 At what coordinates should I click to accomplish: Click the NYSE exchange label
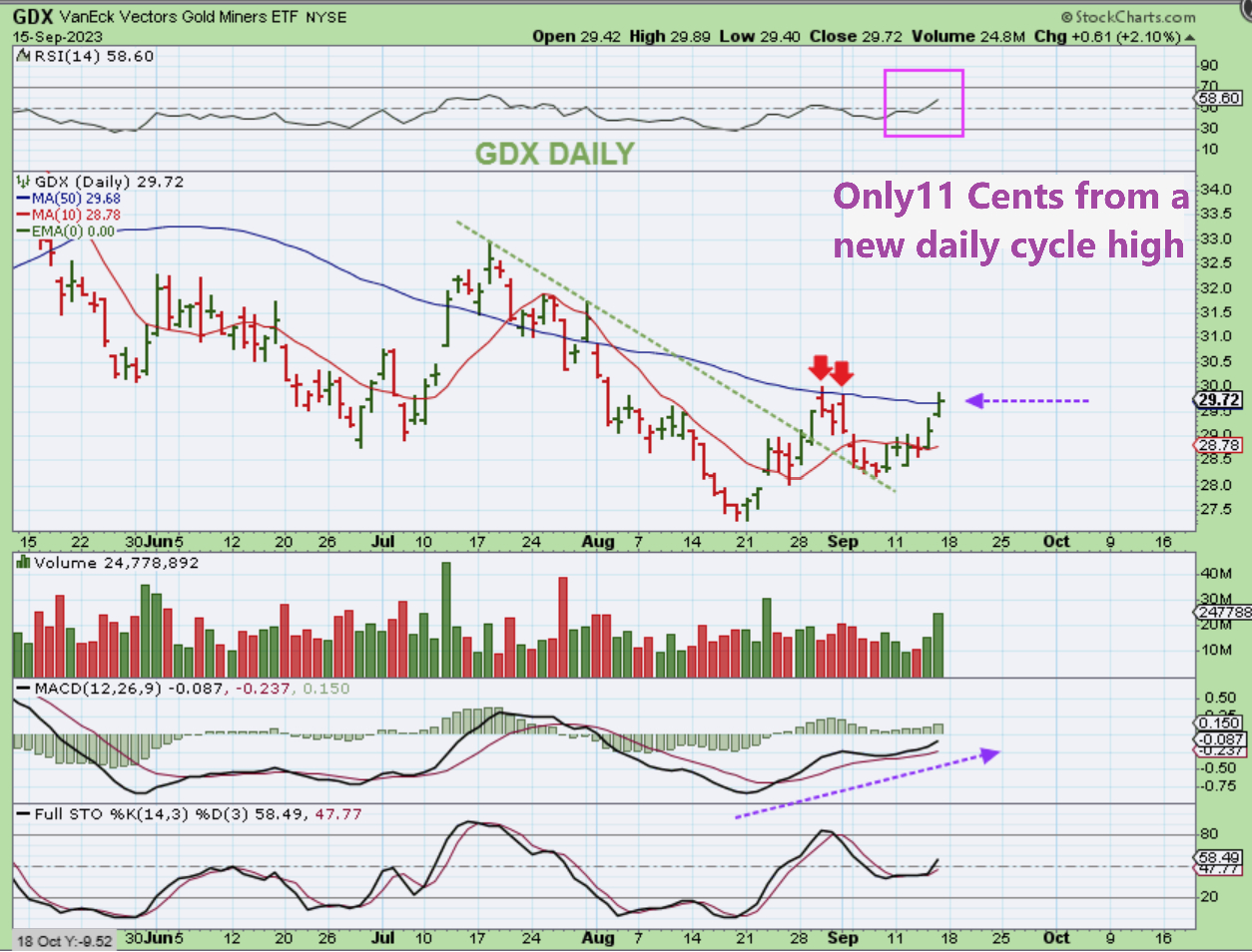pyautogui.click(x=327, y=18)
